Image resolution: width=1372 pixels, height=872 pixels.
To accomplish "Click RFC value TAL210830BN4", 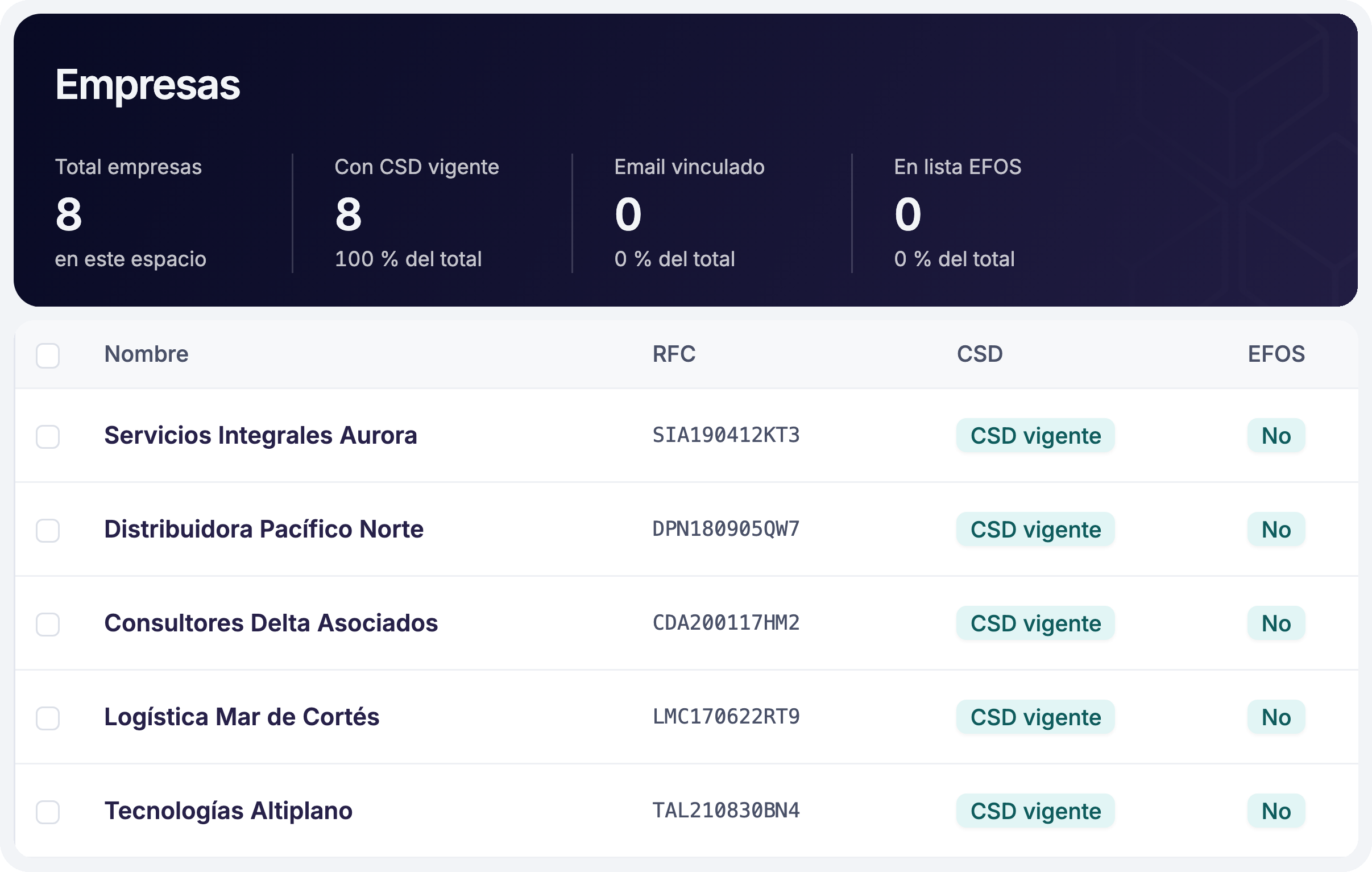I will 726,811.
